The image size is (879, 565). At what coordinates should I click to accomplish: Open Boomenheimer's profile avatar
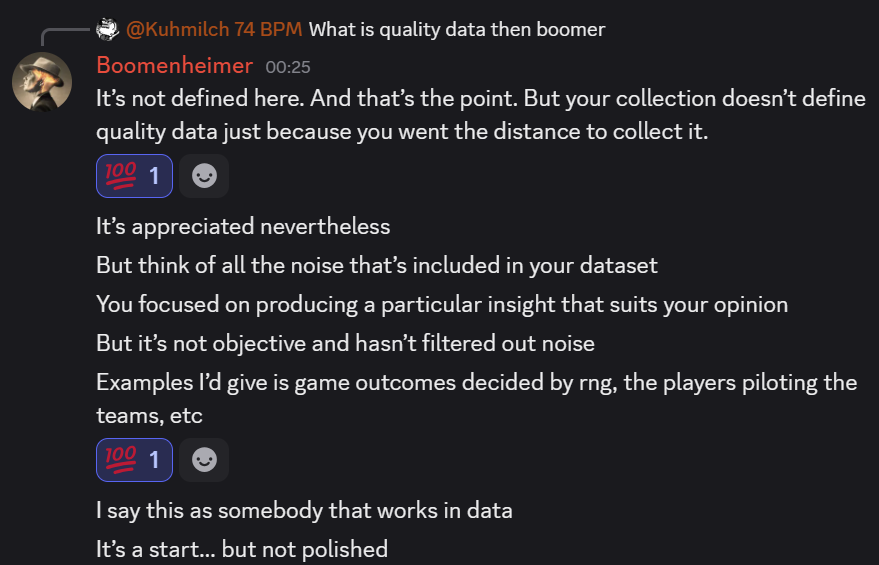[42, 82]
